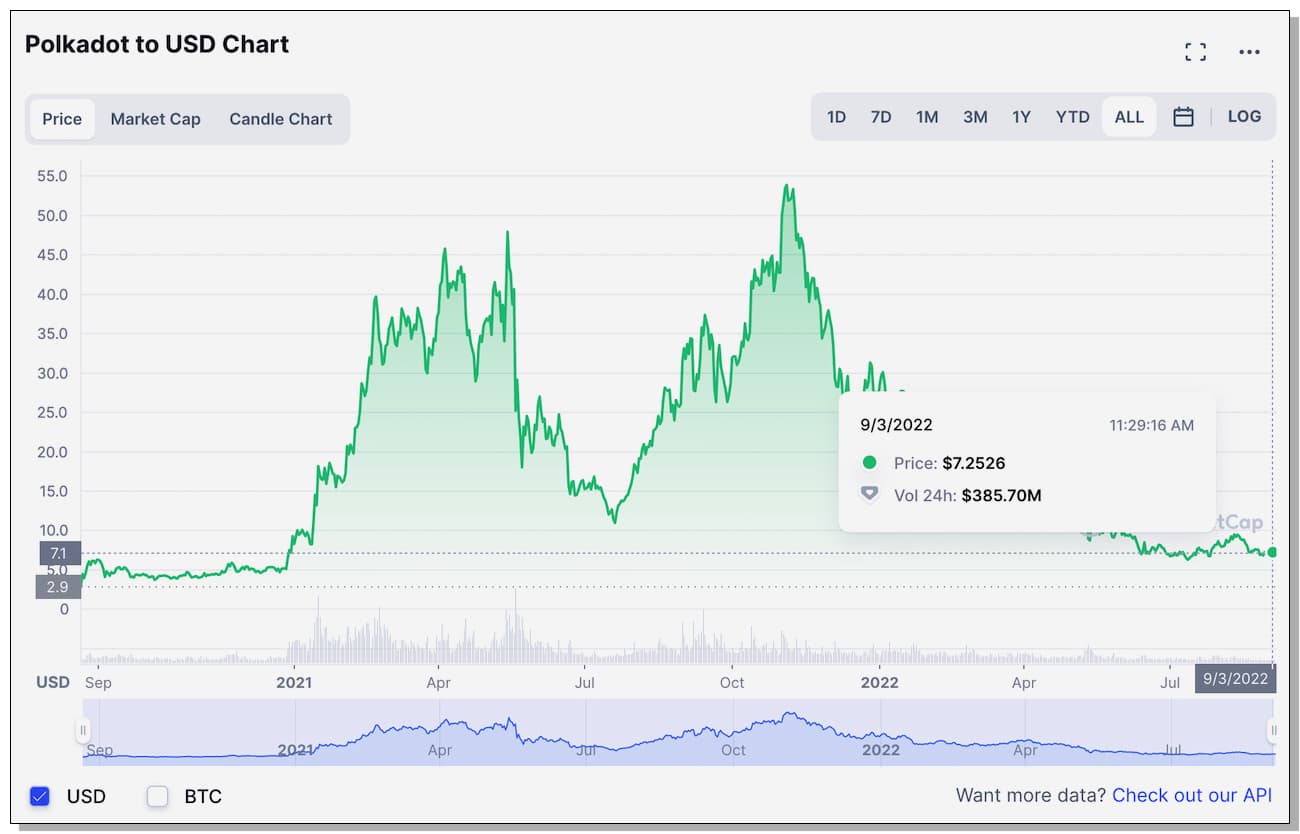
Task: Select the 7D time range
Action: 880,117
